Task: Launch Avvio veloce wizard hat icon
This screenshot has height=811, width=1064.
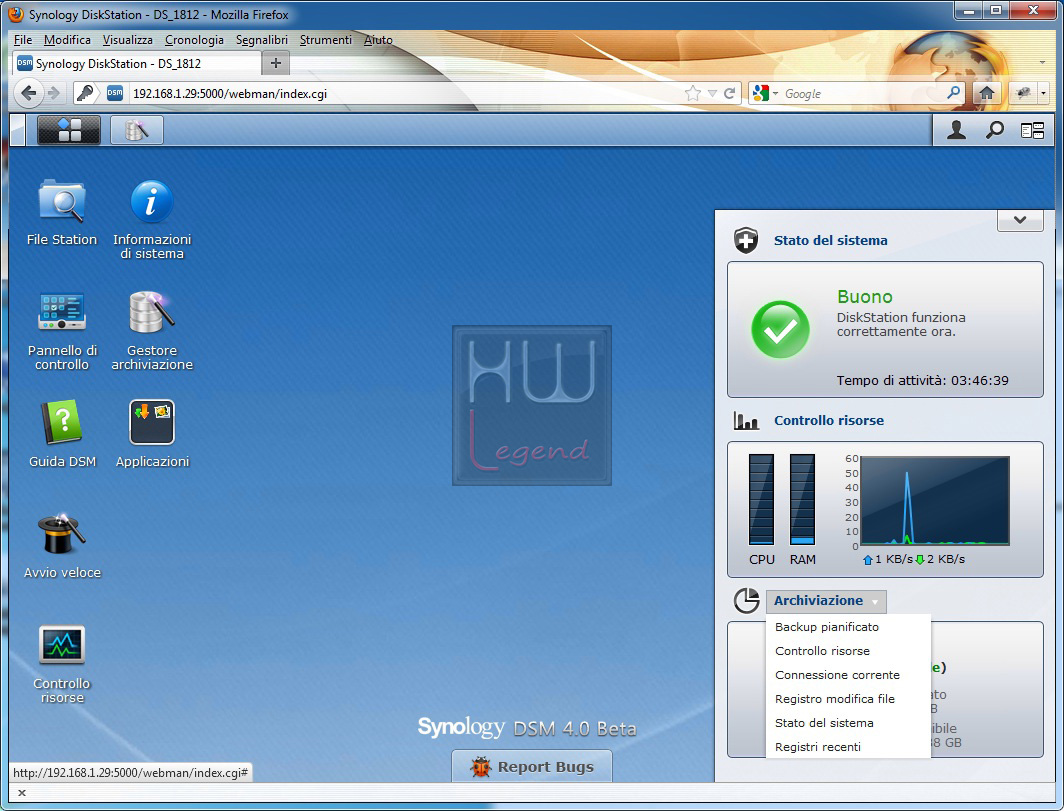Action: [62, 546]
